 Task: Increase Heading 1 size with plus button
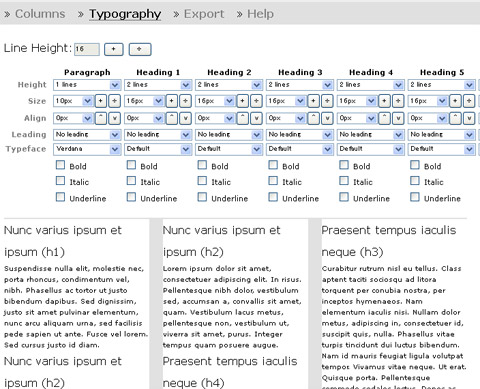172,101
